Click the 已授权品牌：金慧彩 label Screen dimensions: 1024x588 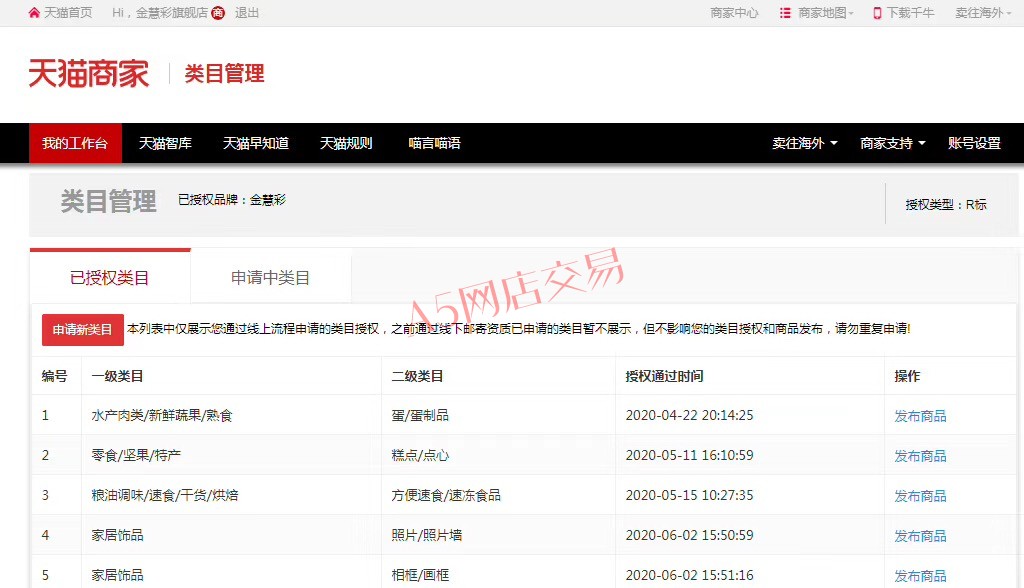coord(232,200)
